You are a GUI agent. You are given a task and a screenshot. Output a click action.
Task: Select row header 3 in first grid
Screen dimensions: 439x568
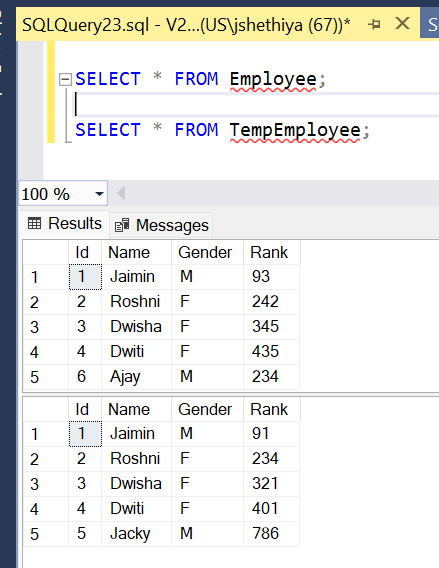coord(46,327)
